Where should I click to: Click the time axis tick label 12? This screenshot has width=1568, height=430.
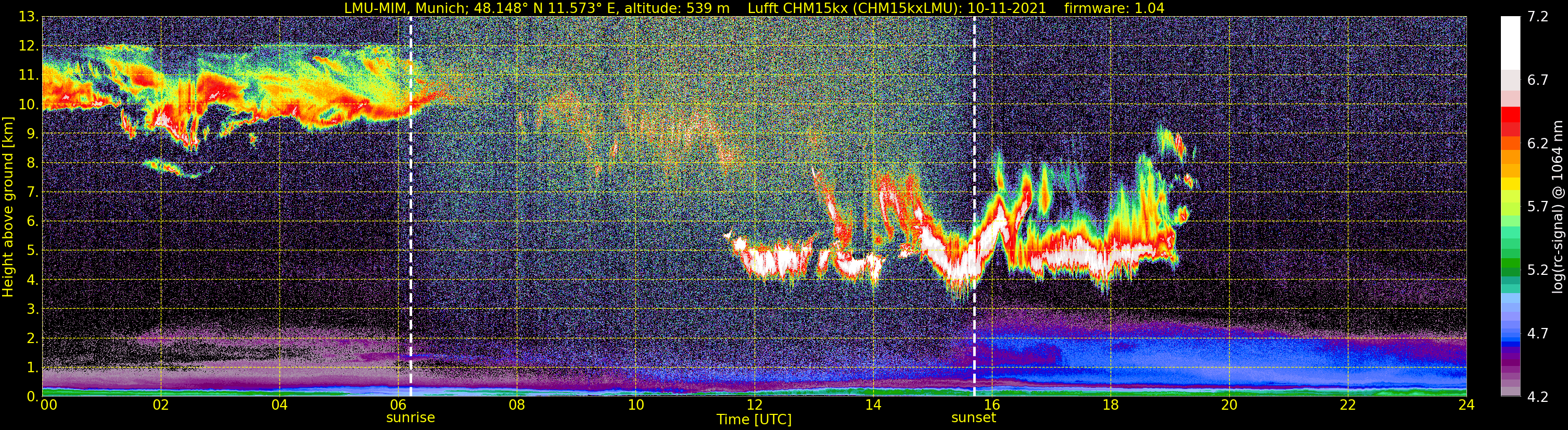point(754,405)
